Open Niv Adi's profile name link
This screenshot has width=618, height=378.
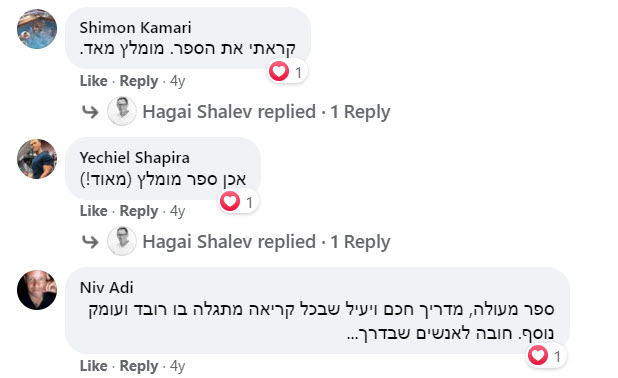click(106, 288)
